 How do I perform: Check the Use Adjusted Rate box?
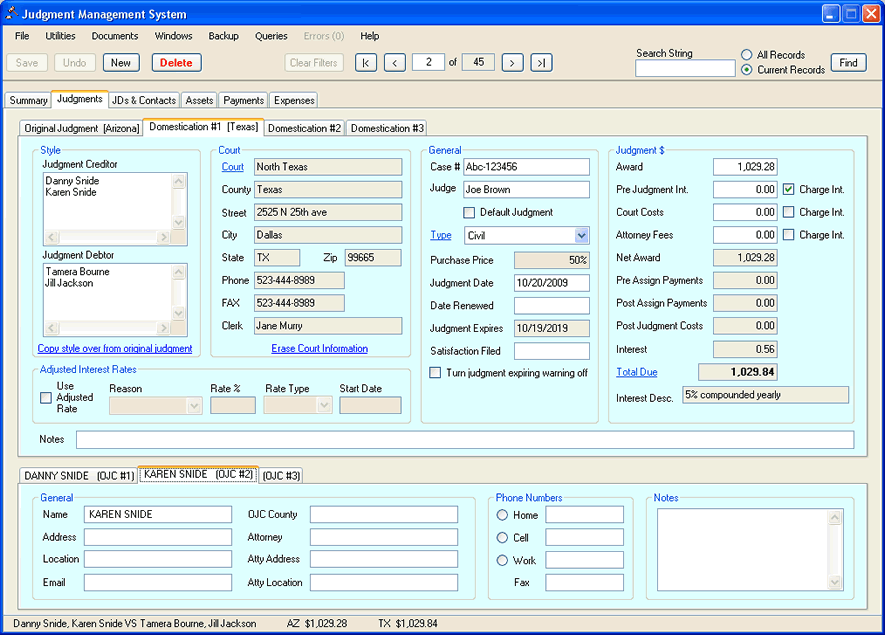point(46,397)
